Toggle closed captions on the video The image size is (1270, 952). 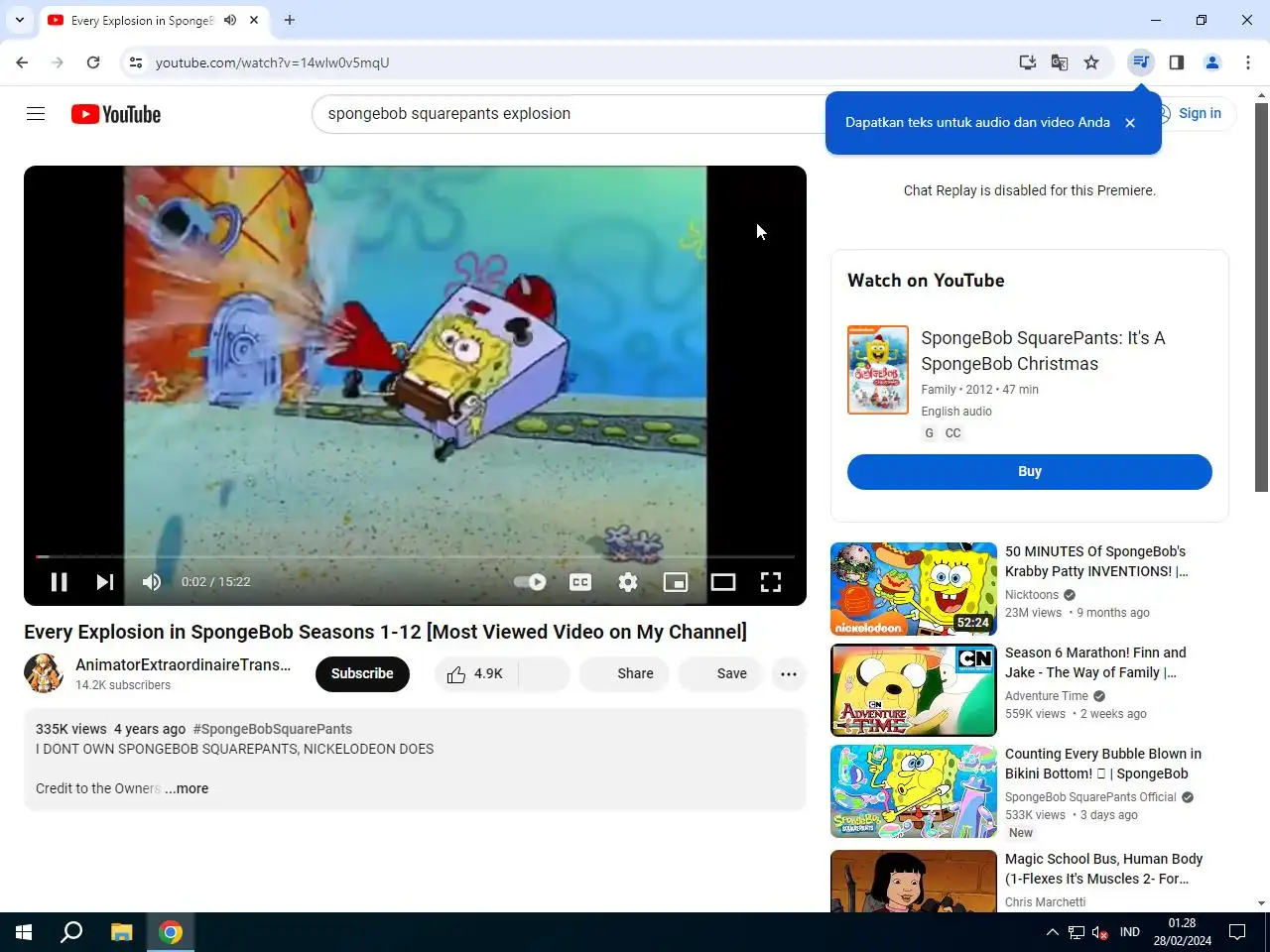pos(580,582)
